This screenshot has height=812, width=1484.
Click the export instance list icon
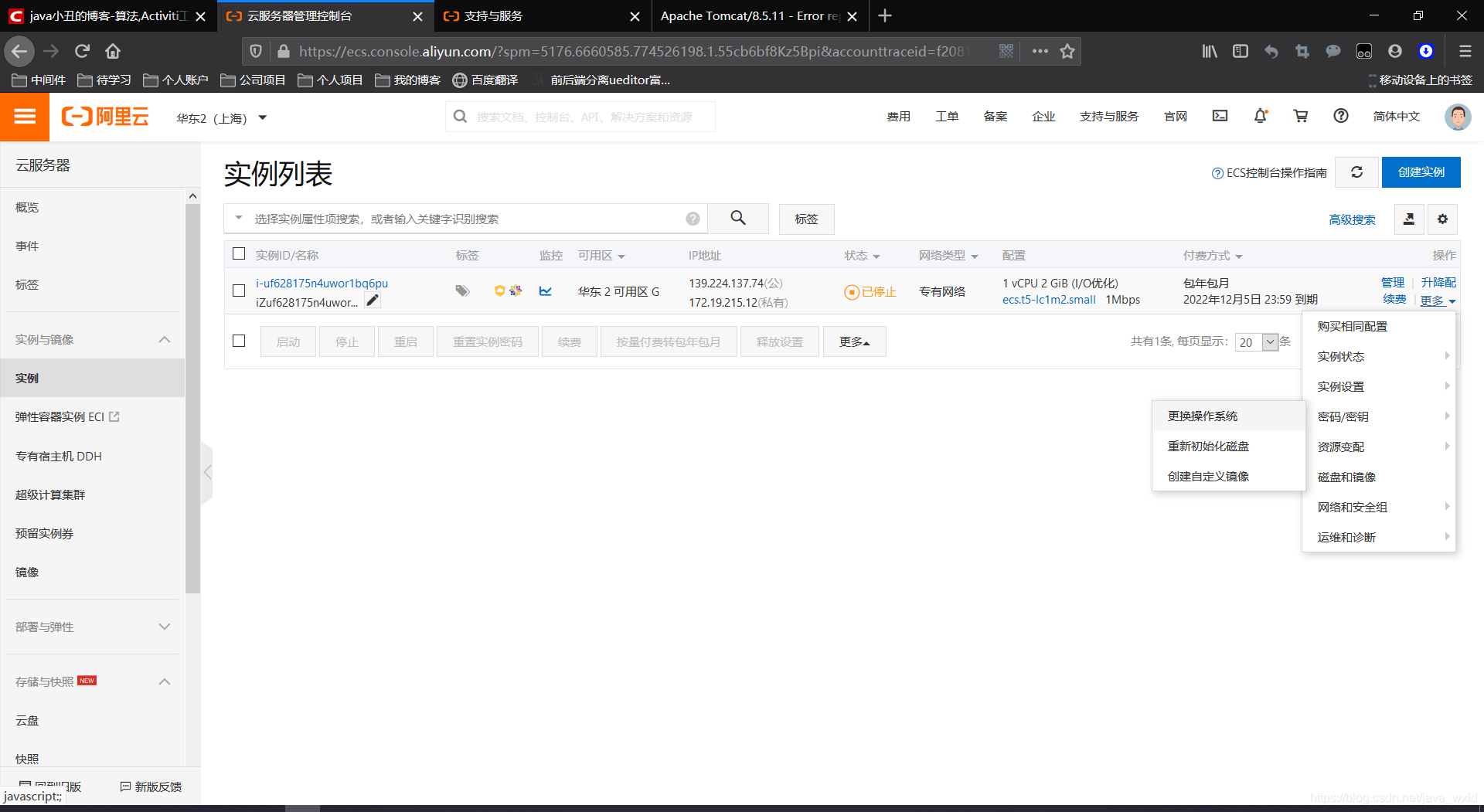point(1409,219)
